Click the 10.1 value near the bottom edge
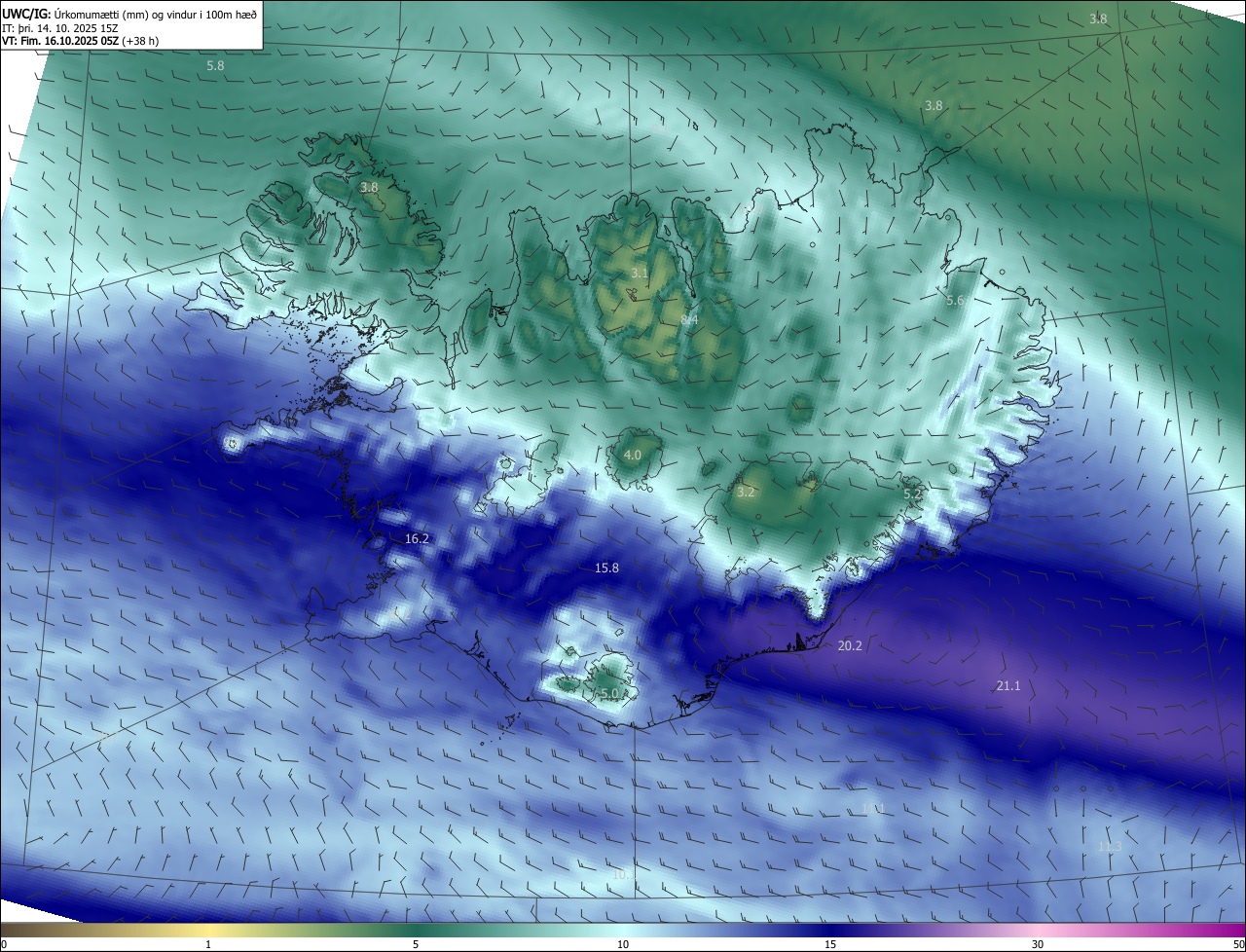Image resolution: width=1246 pixels, height=952 pixels. pyautogui.click(x=623, y=874)
